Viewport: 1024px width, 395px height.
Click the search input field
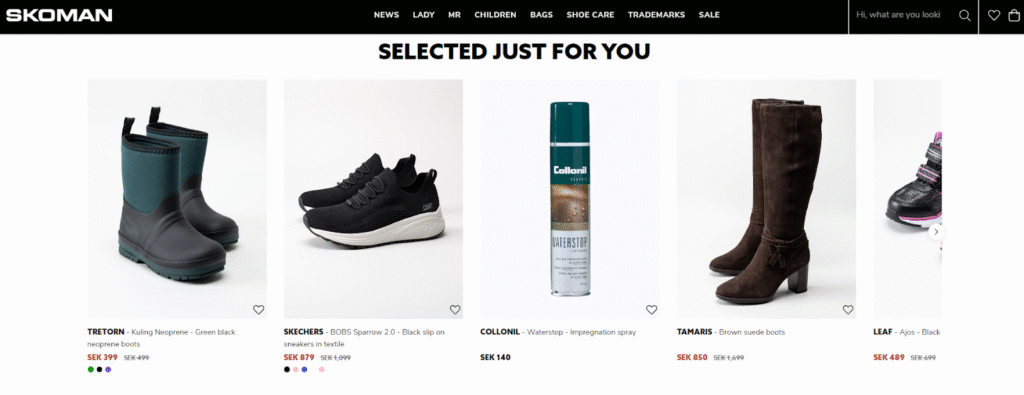click(901, 15)
